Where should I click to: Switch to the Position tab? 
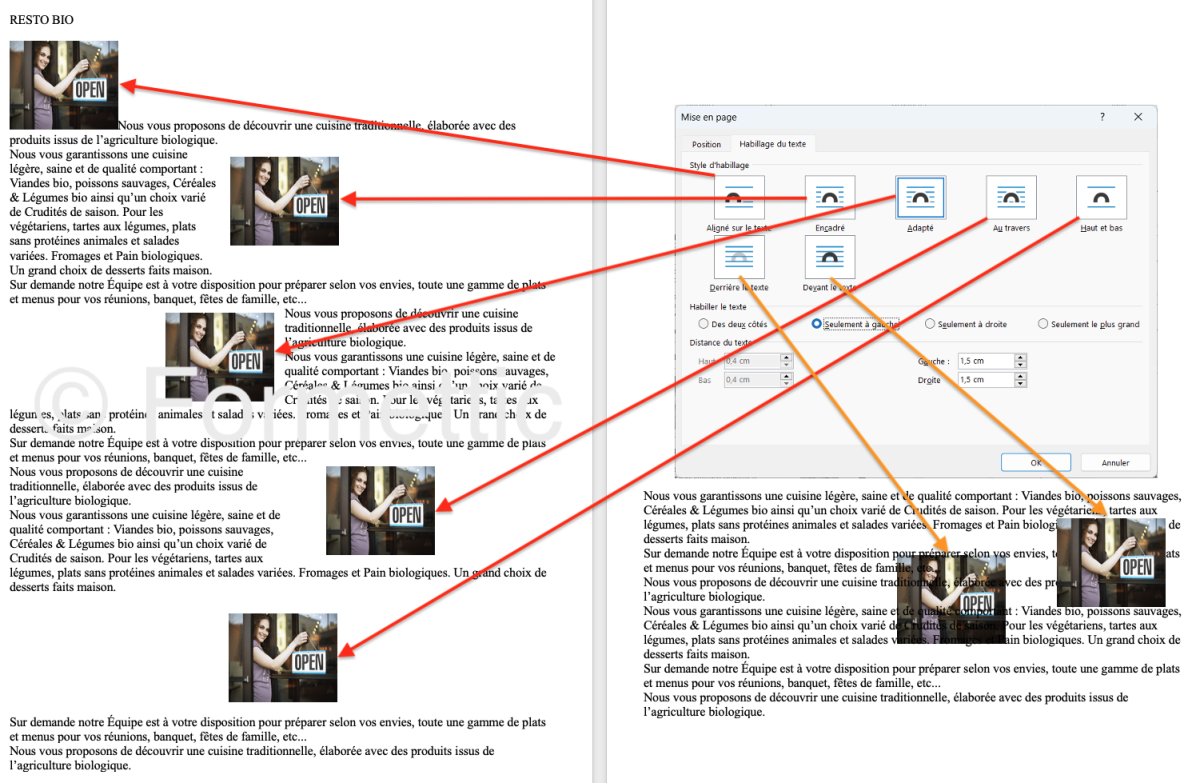tap(706, 144)
